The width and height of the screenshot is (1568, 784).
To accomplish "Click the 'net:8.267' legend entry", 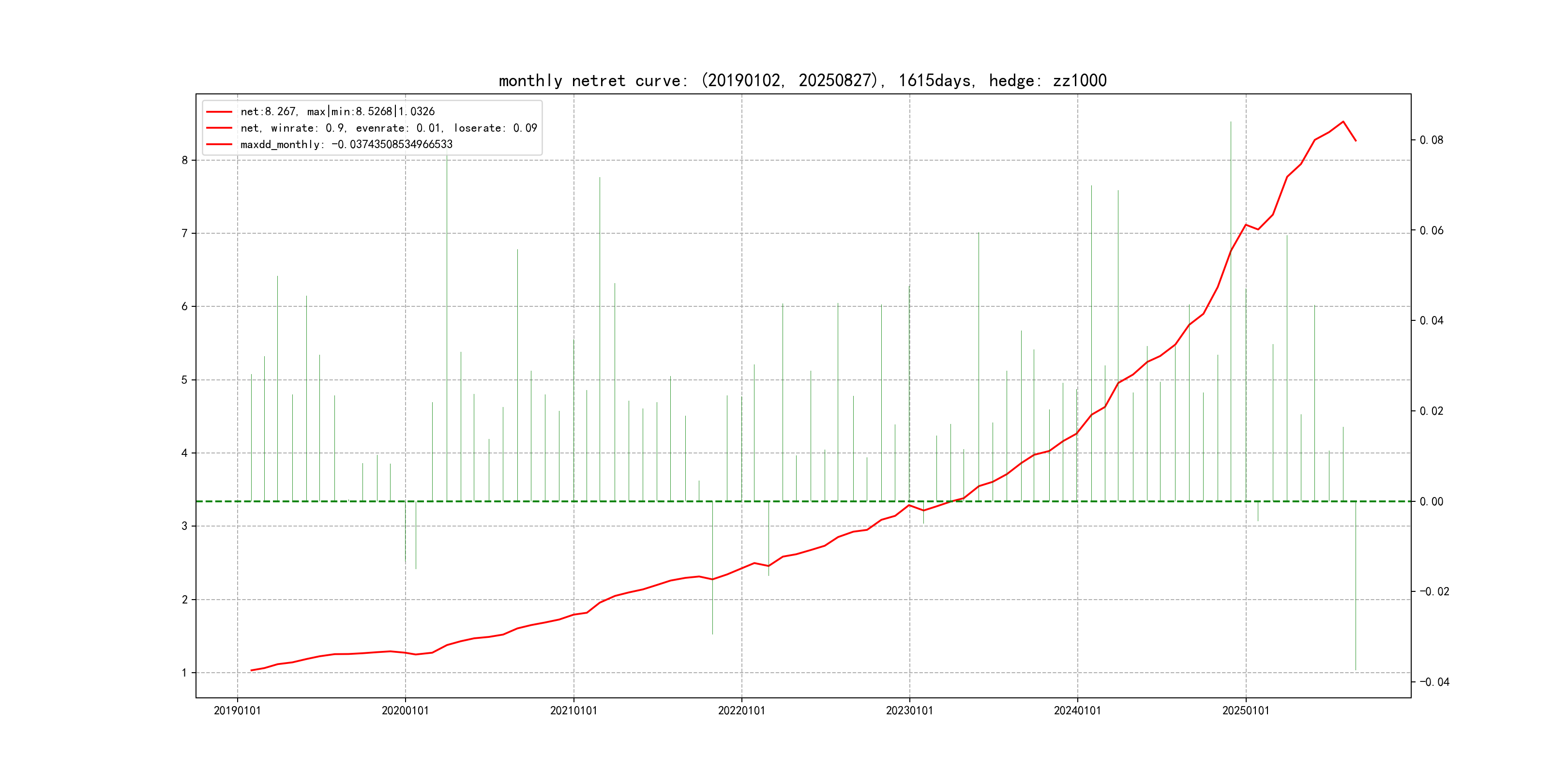I will point(337,111).
